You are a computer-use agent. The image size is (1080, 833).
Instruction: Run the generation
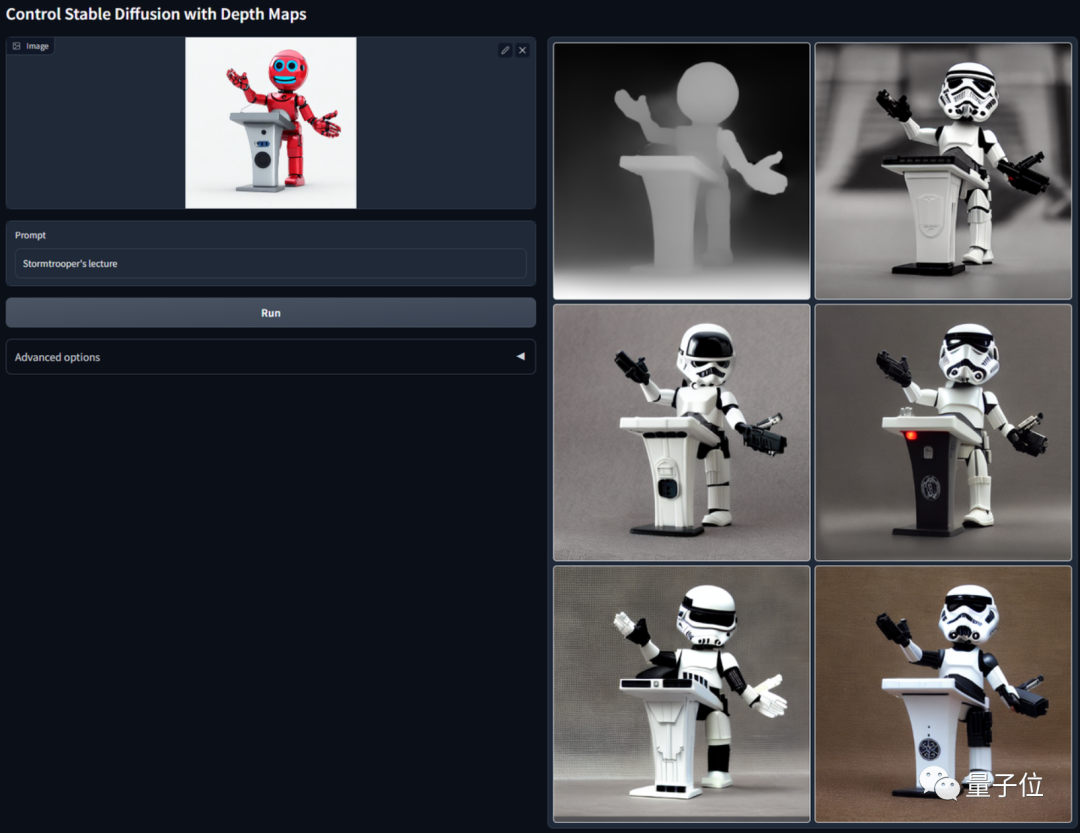[271, 313]
